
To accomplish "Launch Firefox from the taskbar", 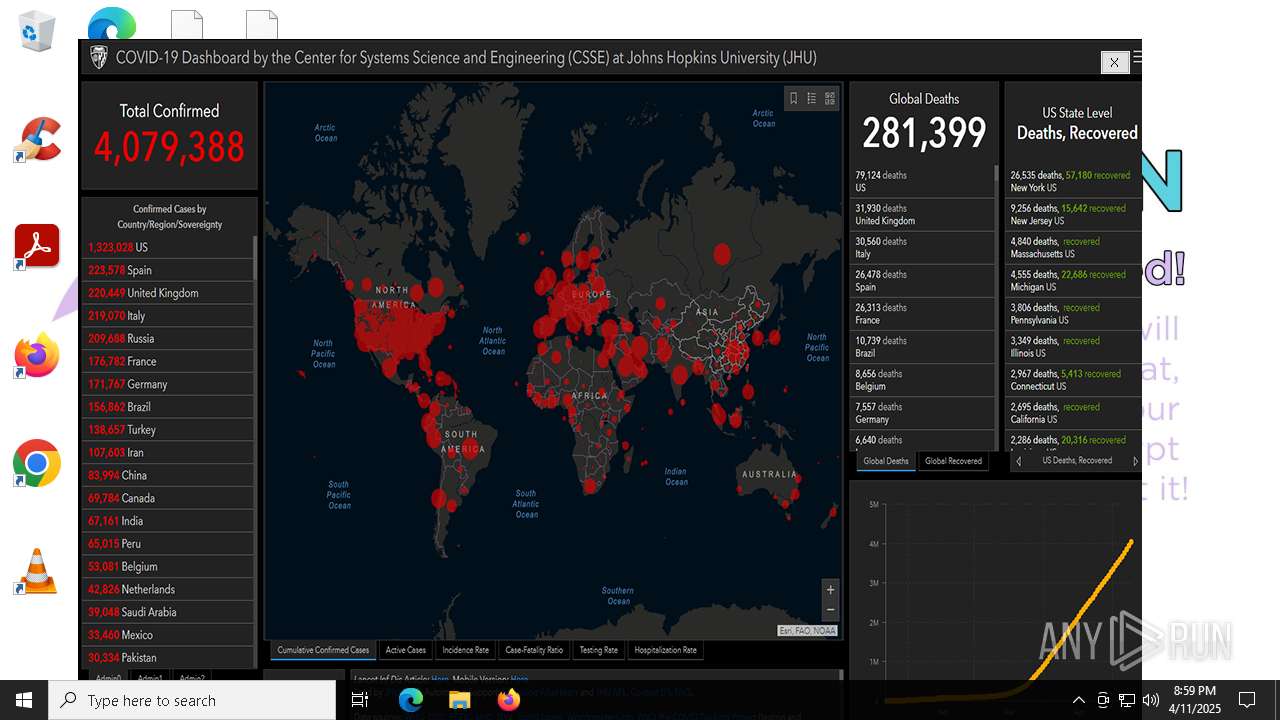I will pyautogui.click(x=509, y=700).
